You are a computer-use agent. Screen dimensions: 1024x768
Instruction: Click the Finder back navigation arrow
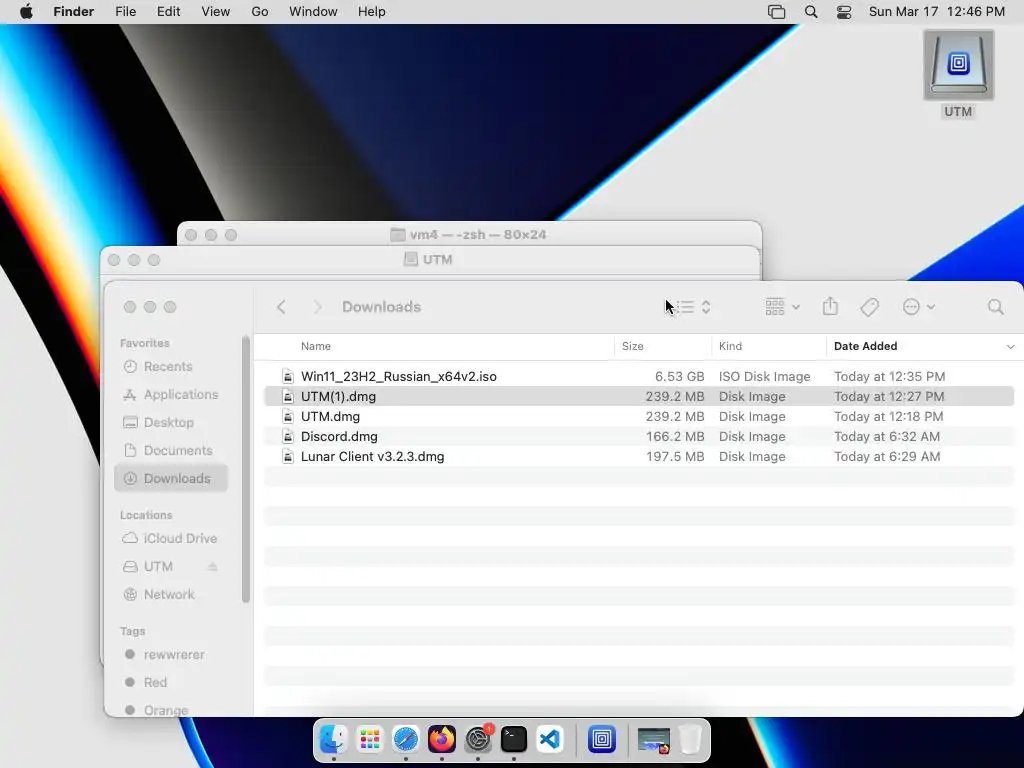pyautogui.click(x=281, y=307)
